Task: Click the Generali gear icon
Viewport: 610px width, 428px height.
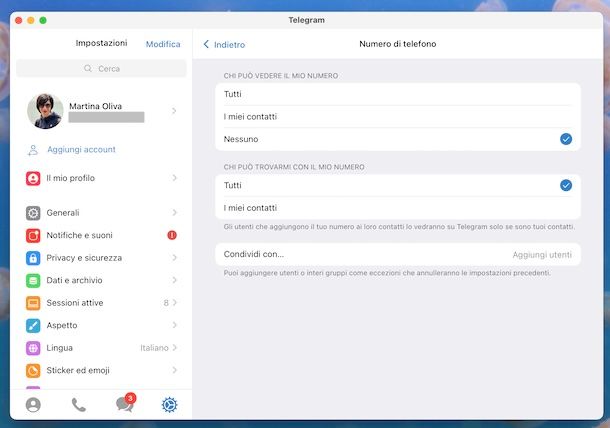Action: coord(33,213)
